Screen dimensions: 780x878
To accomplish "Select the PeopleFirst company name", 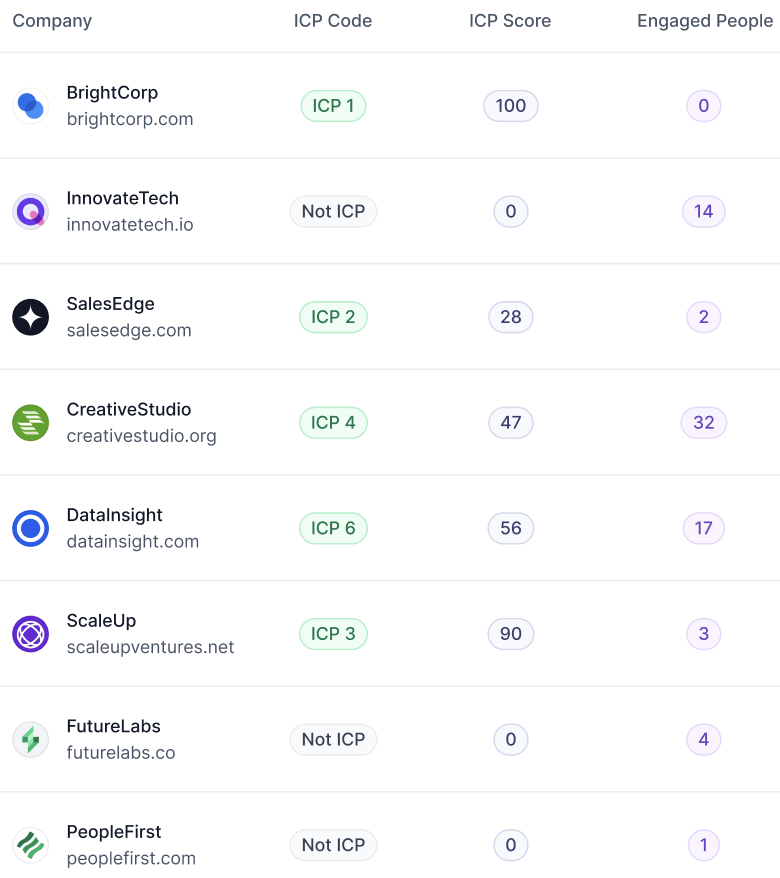I will click(114, 832).
